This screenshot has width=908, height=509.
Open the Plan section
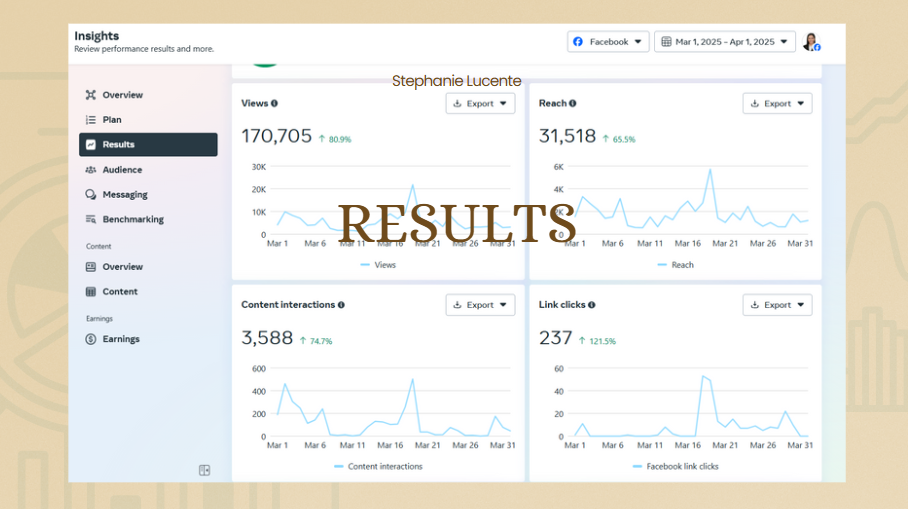click(148, 120)
